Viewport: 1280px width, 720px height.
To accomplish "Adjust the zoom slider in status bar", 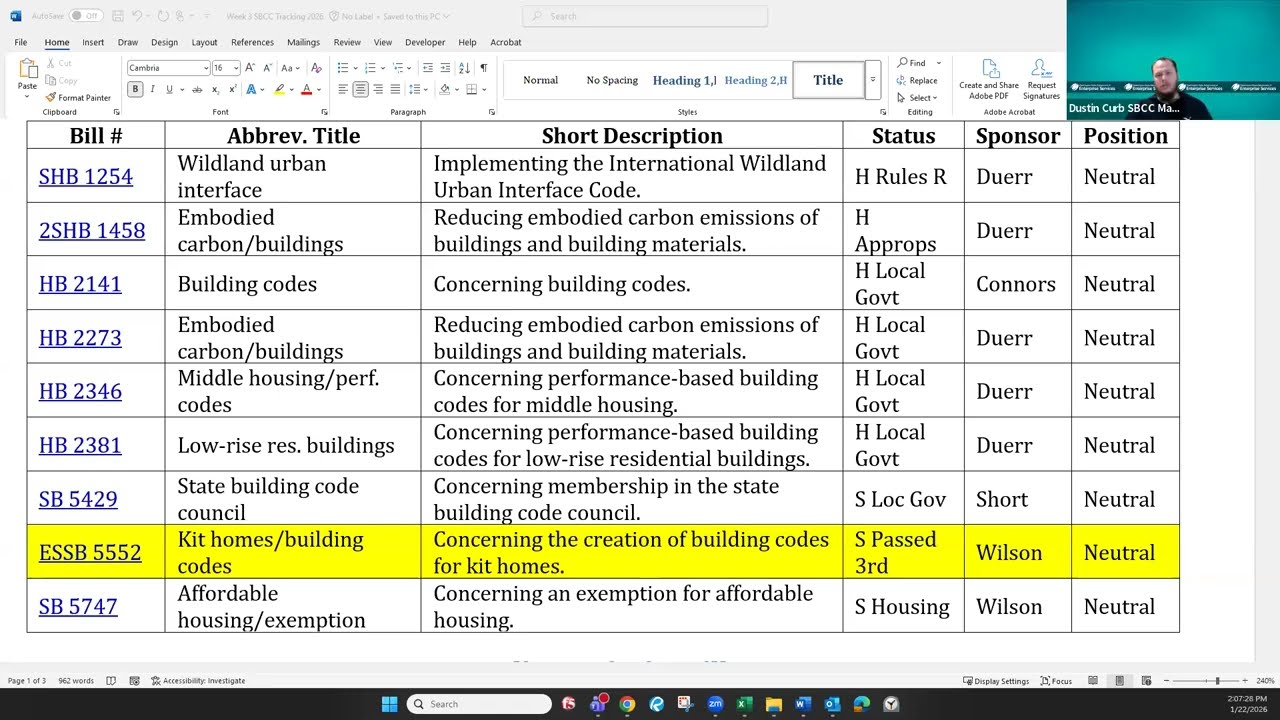I will (1217, 681).
